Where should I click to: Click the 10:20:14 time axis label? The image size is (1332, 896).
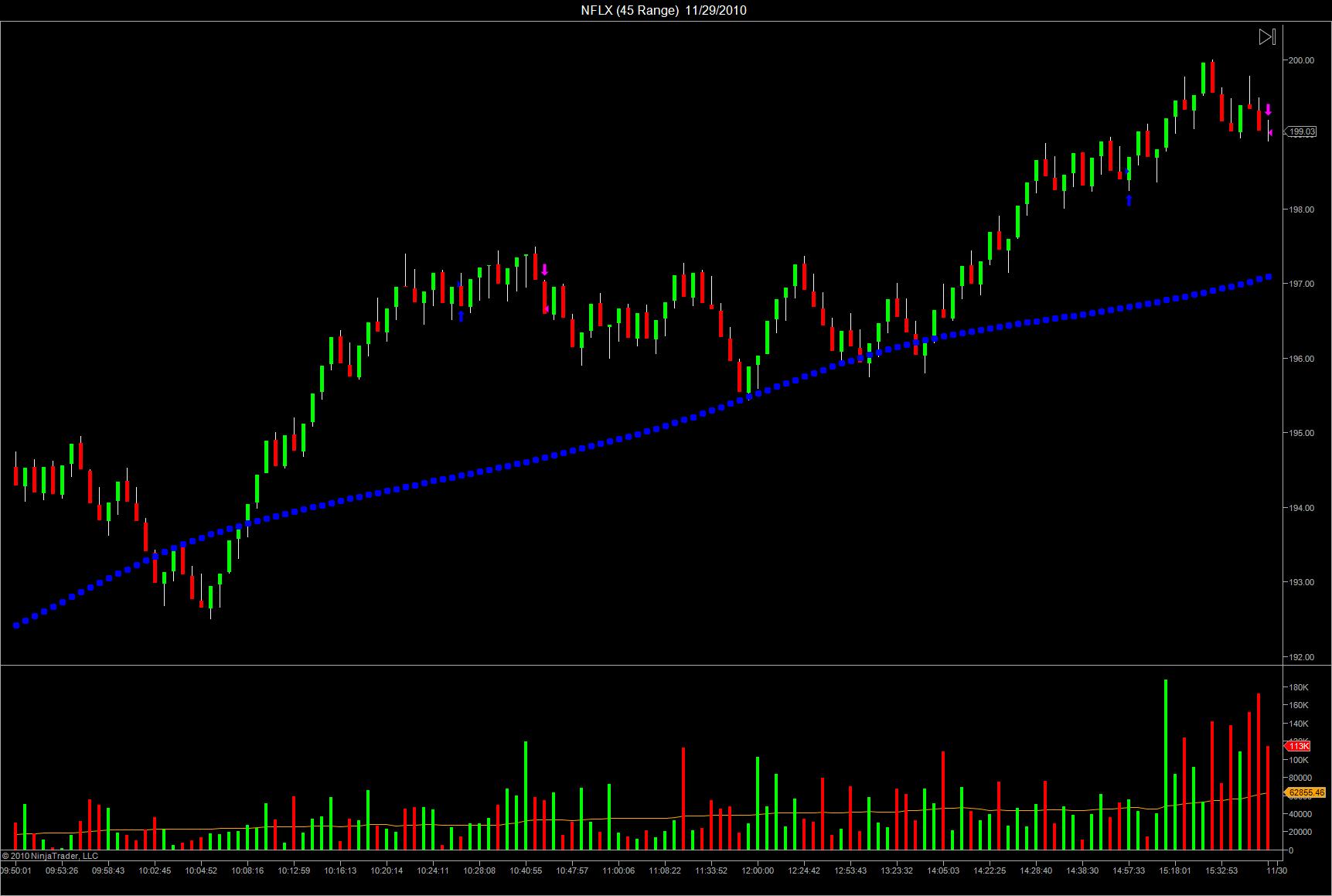pos(387,870)
